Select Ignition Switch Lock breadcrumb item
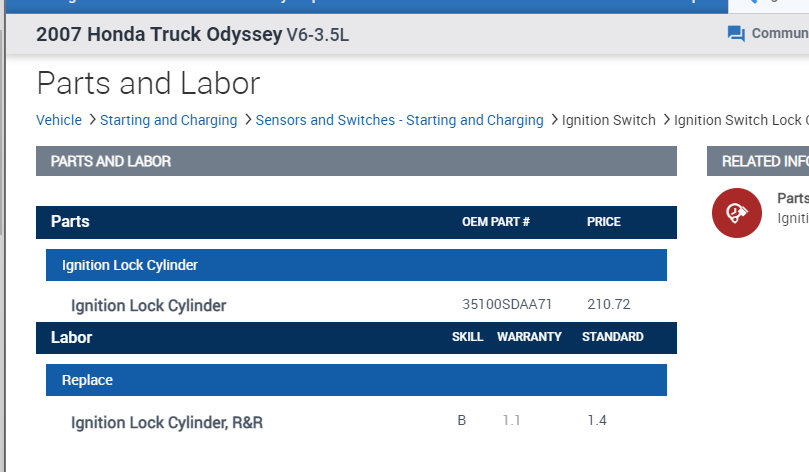The width and height of the screenshot is (809, 472). coord(741,120)
